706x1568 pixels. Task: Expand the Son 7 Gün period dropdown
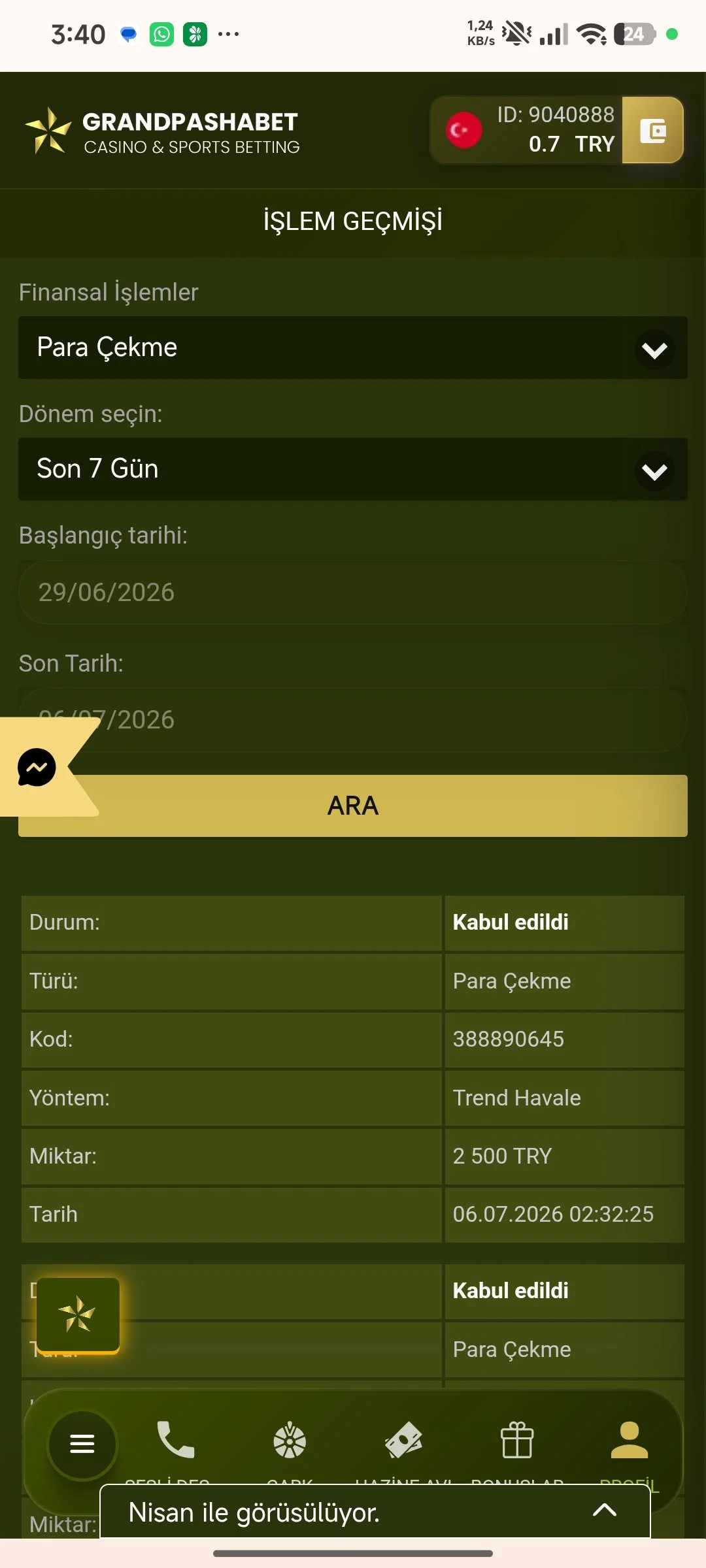[x=353, y=469]
